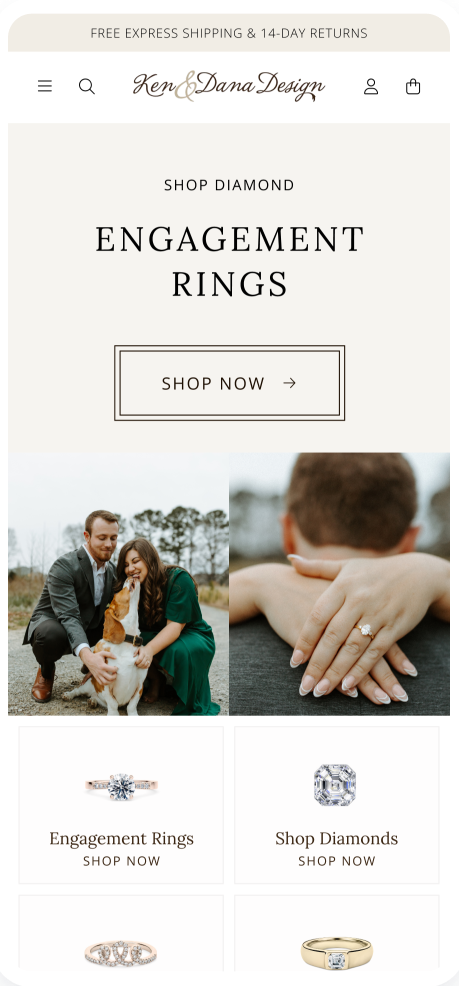Image resolution: width=459 pixels, height=986 pixels.
Task: Open the Engagement Rings category link
Action: tap(121, 838)
